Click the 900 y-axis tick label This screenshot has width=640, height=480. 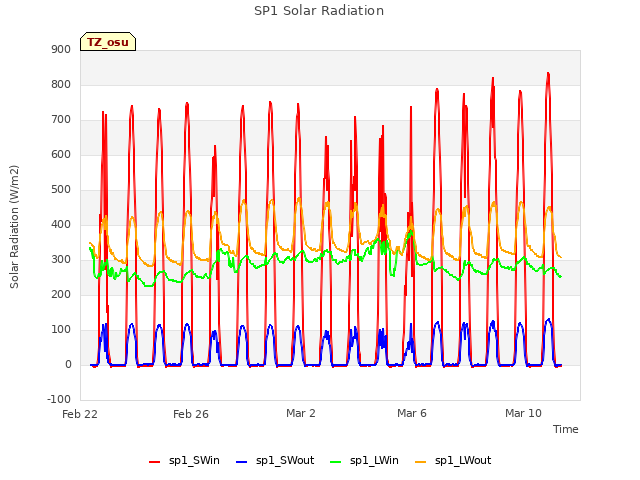tap(61, 49)
